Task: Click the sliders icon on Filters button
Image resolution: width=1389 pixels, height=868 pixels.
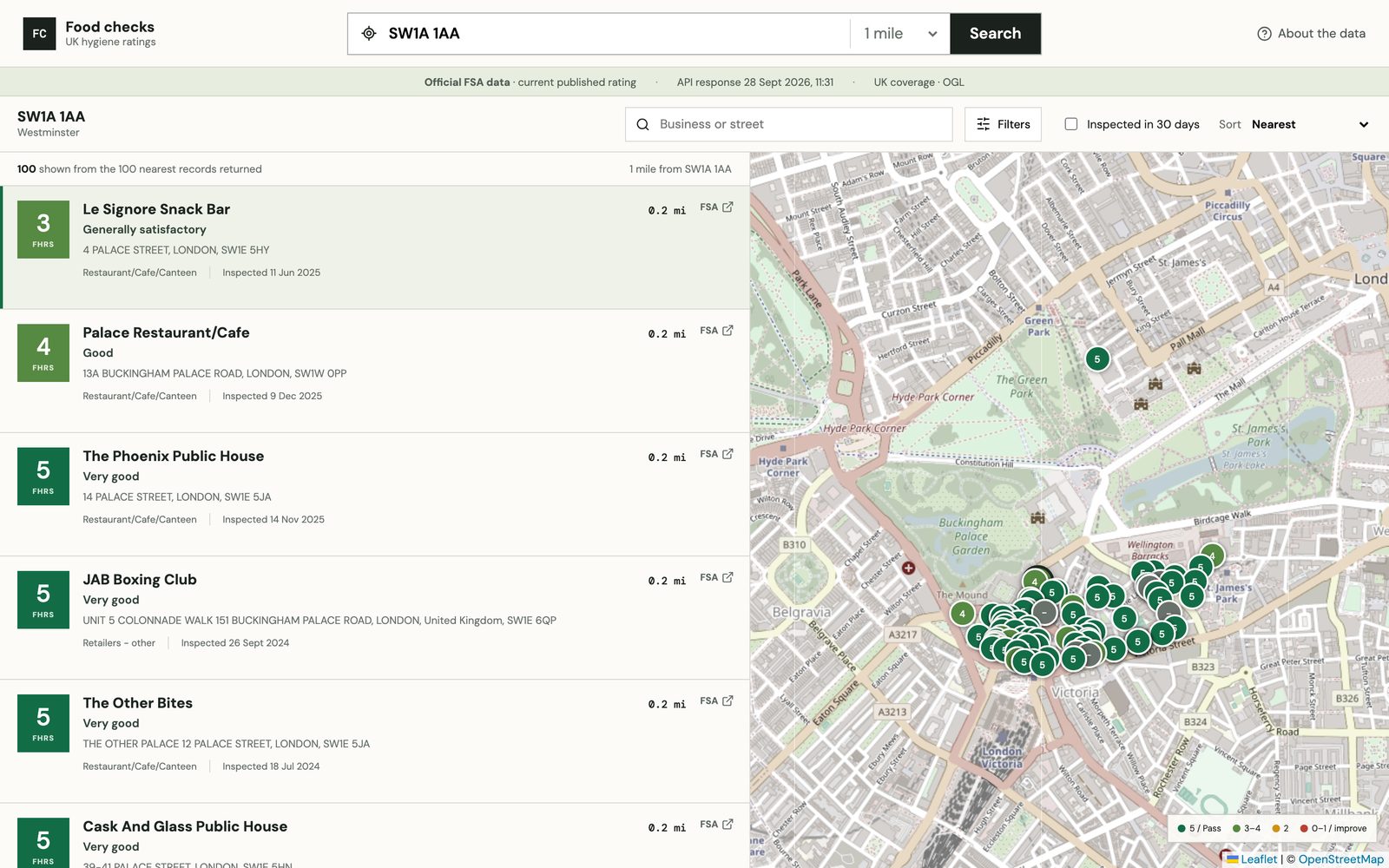Action: [x=983, y=124]
